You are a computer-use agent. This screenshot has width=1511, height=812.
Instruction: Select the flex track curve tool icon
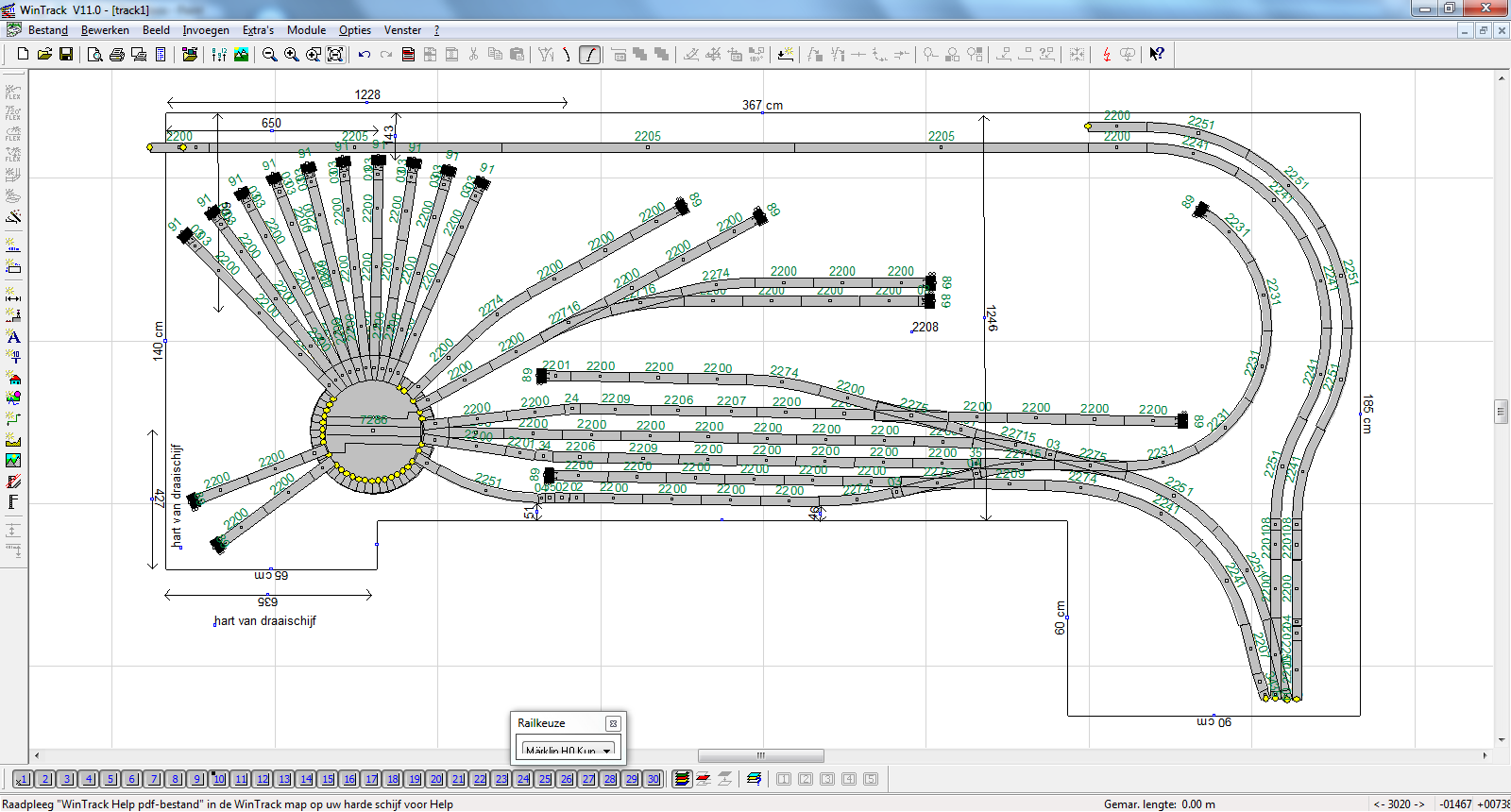(589, 54)
